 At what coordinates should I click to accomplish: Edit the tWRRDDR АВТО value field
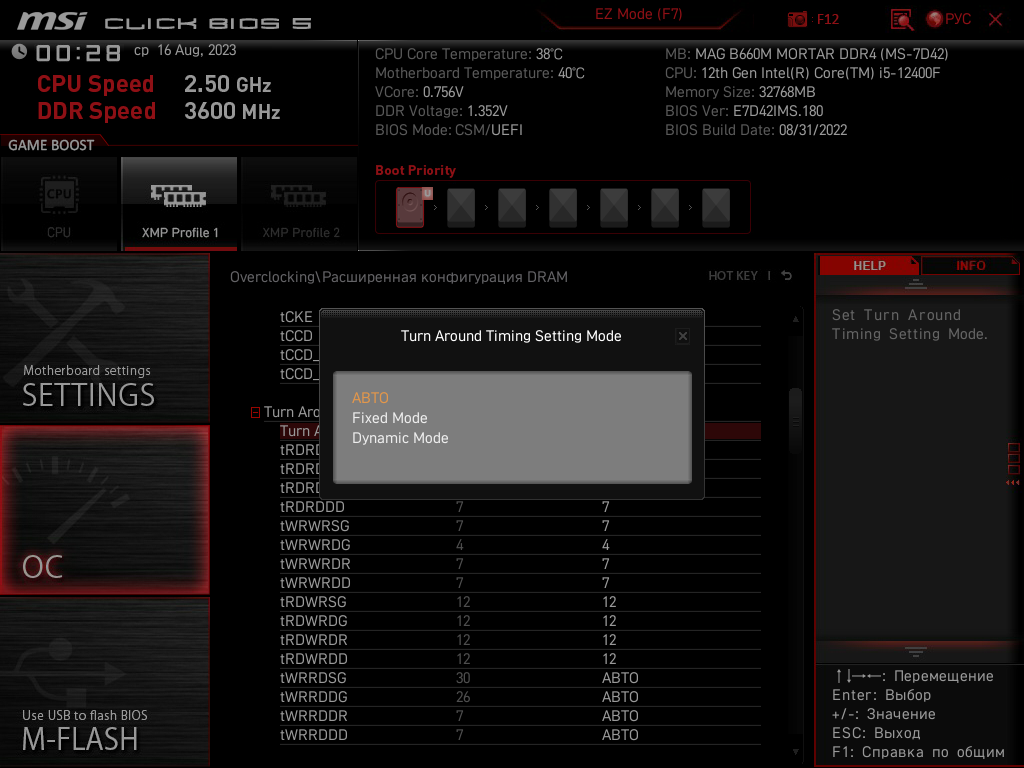pyautogui.click(x=620, y=716)
